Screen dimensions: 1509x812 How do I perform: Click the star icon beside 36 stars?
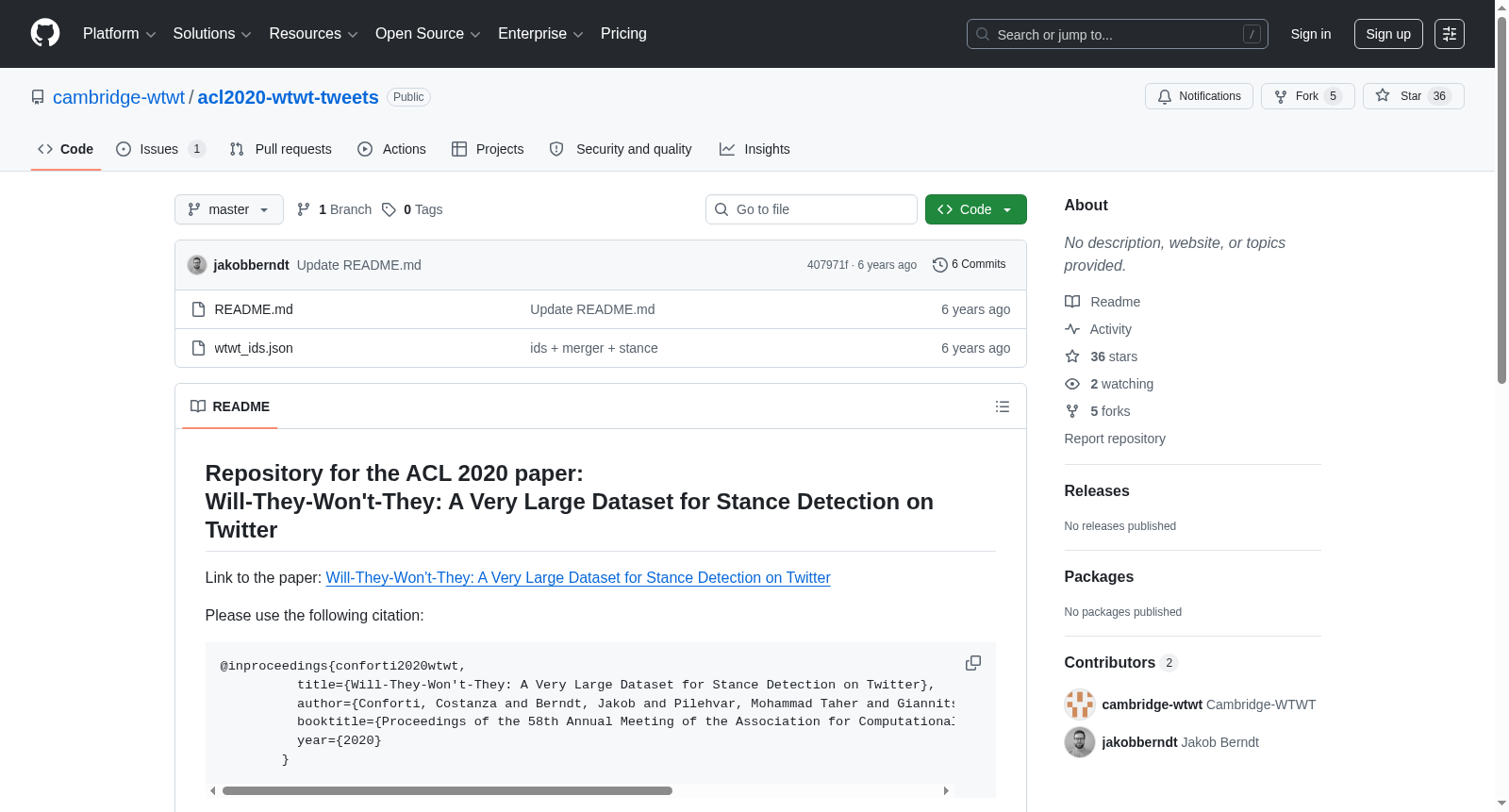pos(1072,356)
